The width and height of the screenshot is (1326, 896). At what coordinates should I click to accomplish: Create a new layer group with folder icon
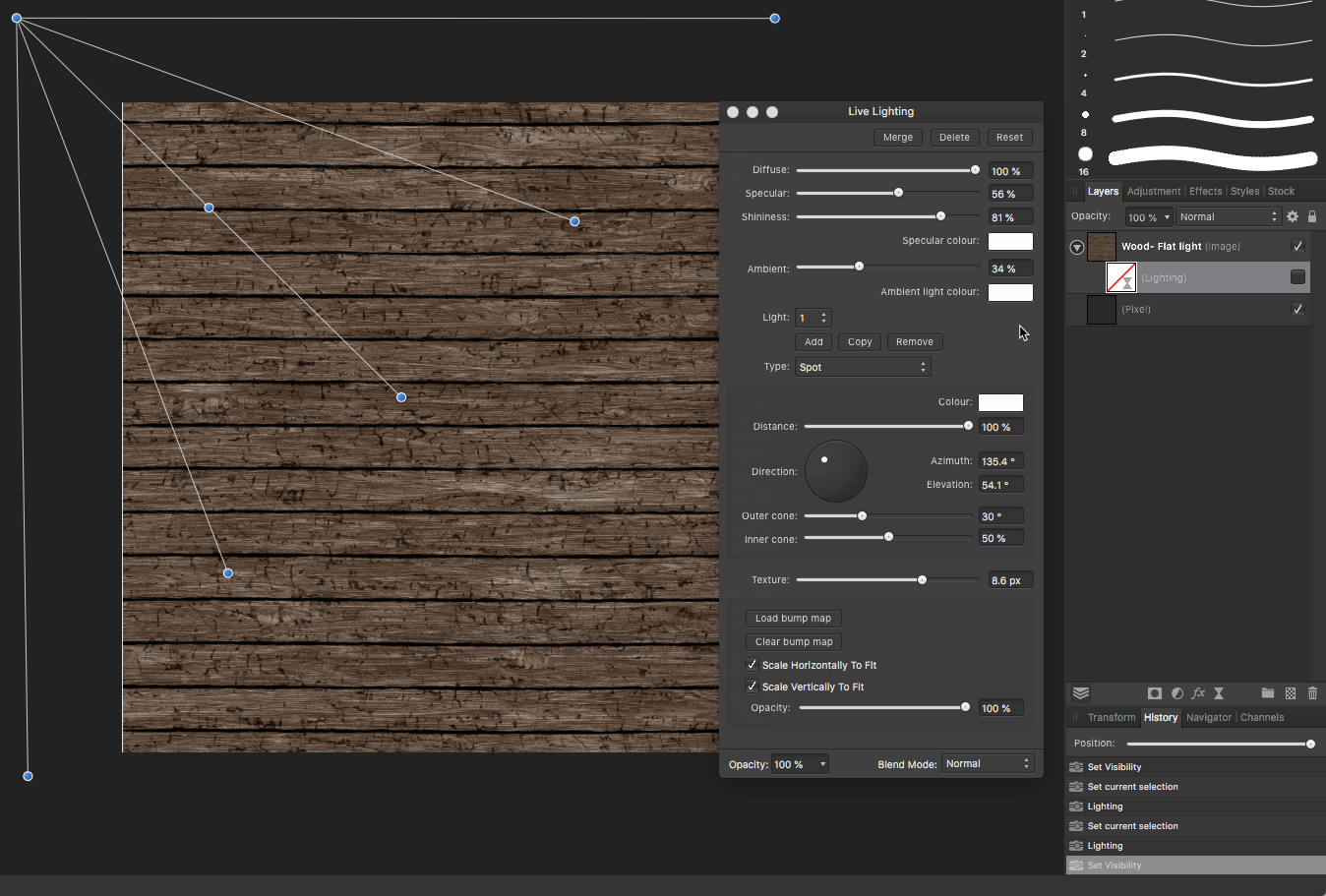coord(1268,693)
